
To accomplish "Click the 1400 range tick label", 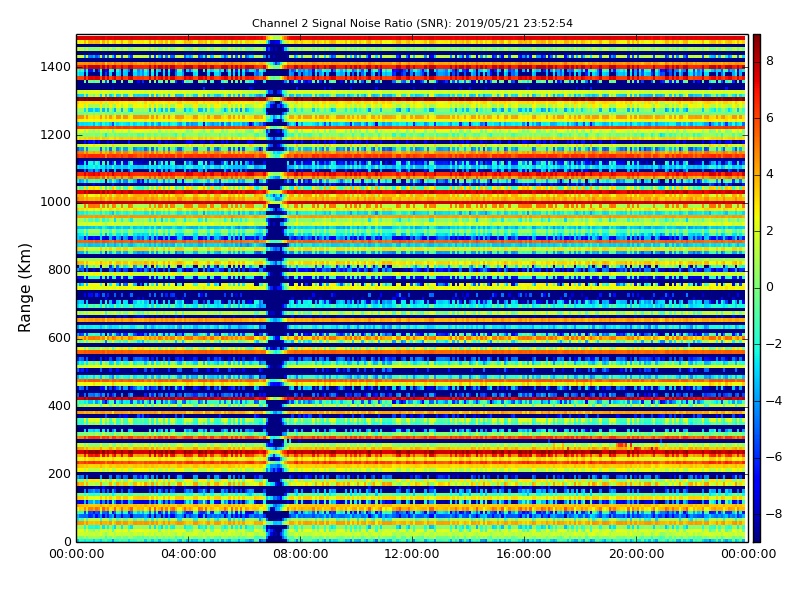I will tap(56, 67).
